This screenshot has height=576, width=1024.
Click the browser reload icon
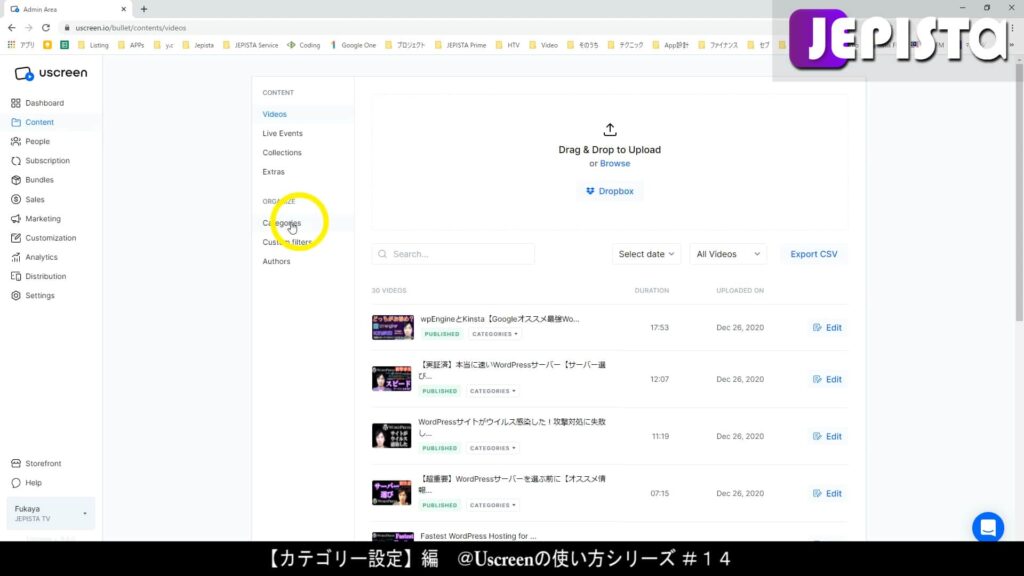[46, 28]
